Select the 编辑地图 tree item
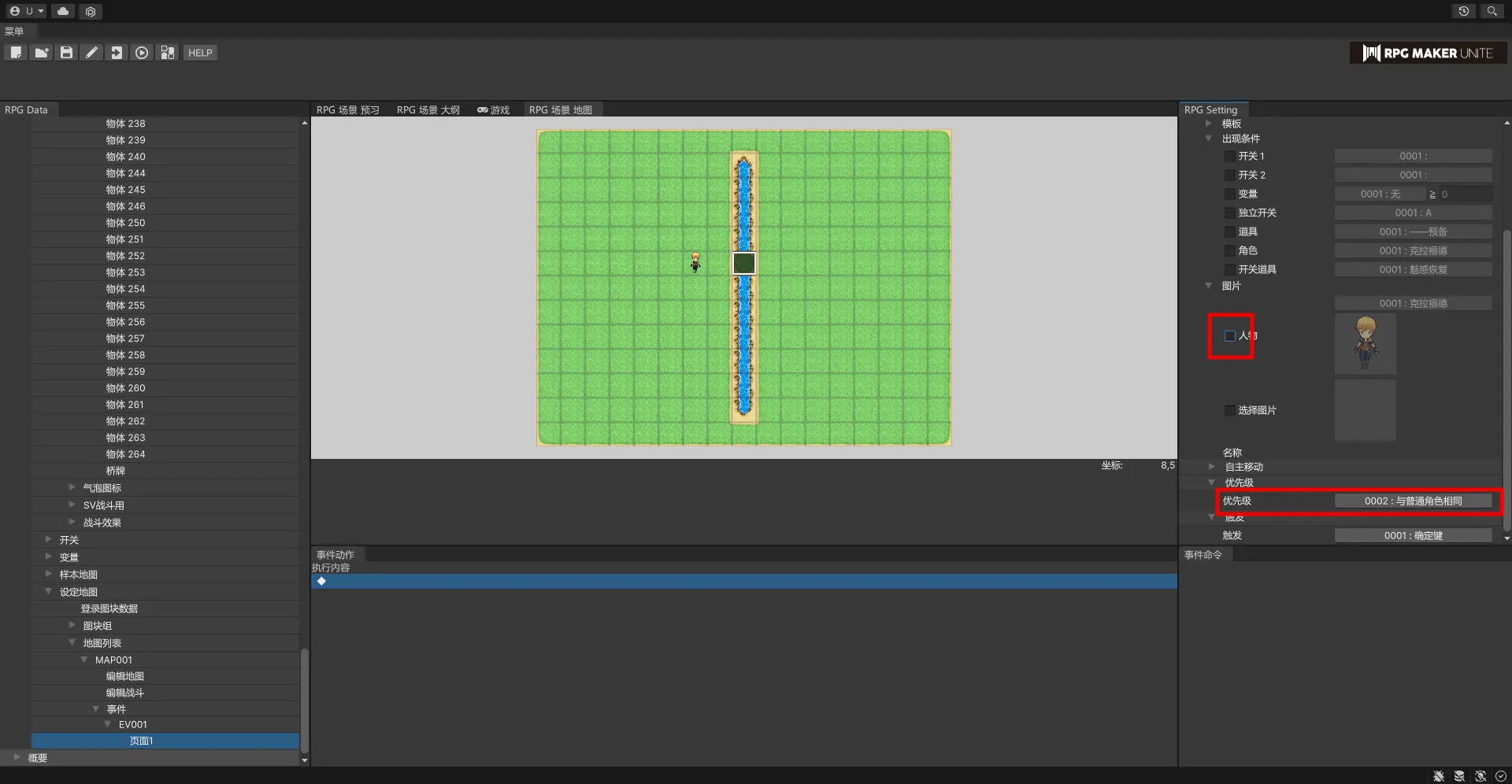This screenshot has width=1512, height=784. tap(124, 677)
